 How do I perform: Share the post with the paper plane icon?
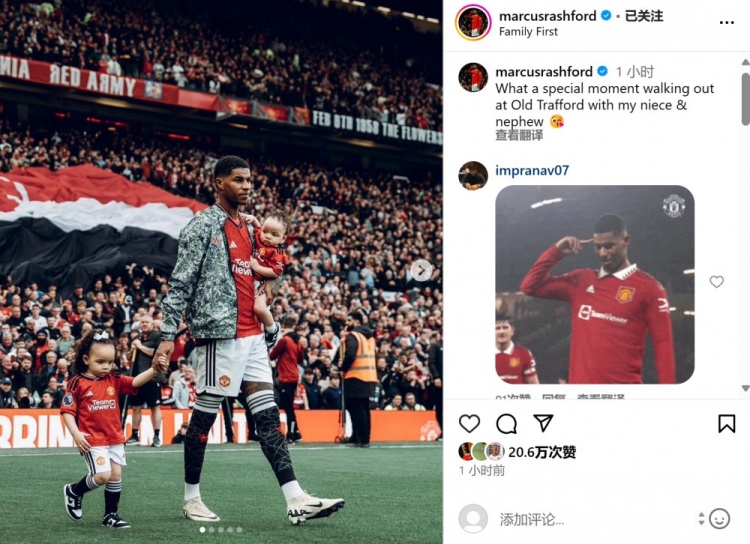(x=543, y=423)
